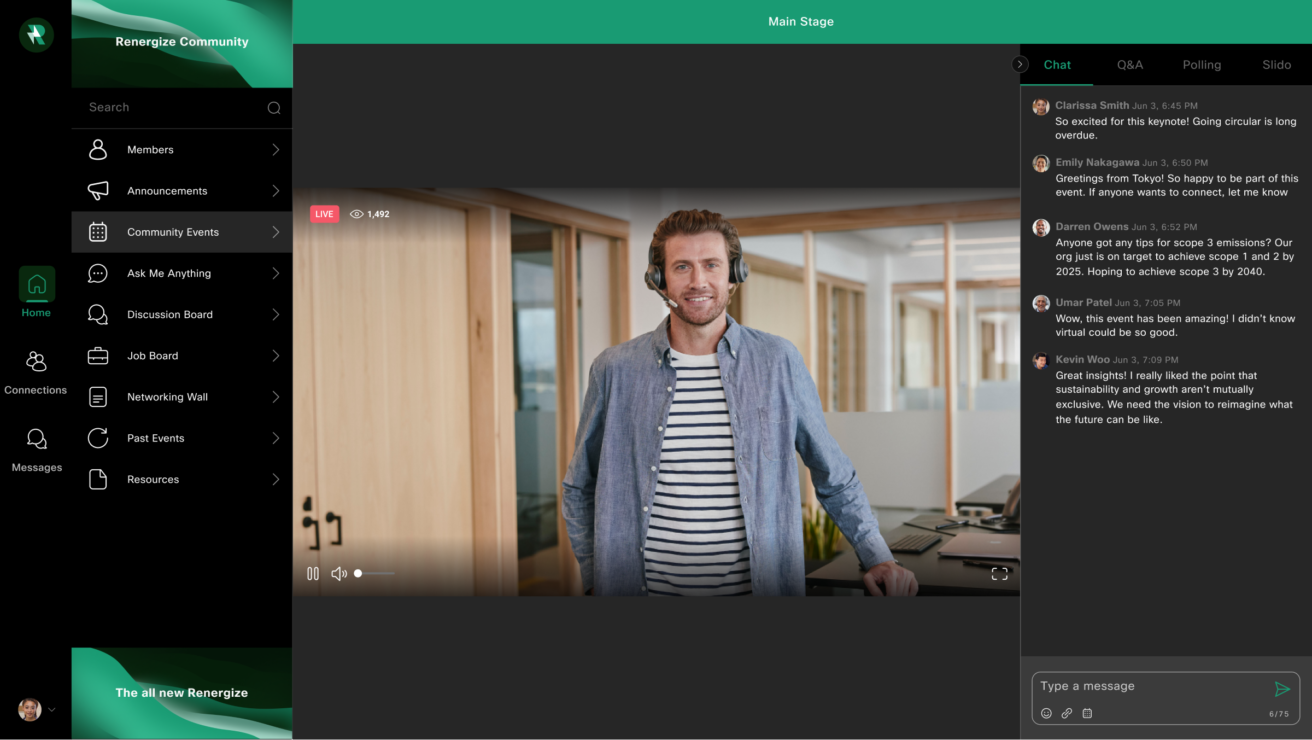The width and height of the screenshot is (1312, 740).
Task: Click the Ask Me Anything chat icon
Action: 98,273
